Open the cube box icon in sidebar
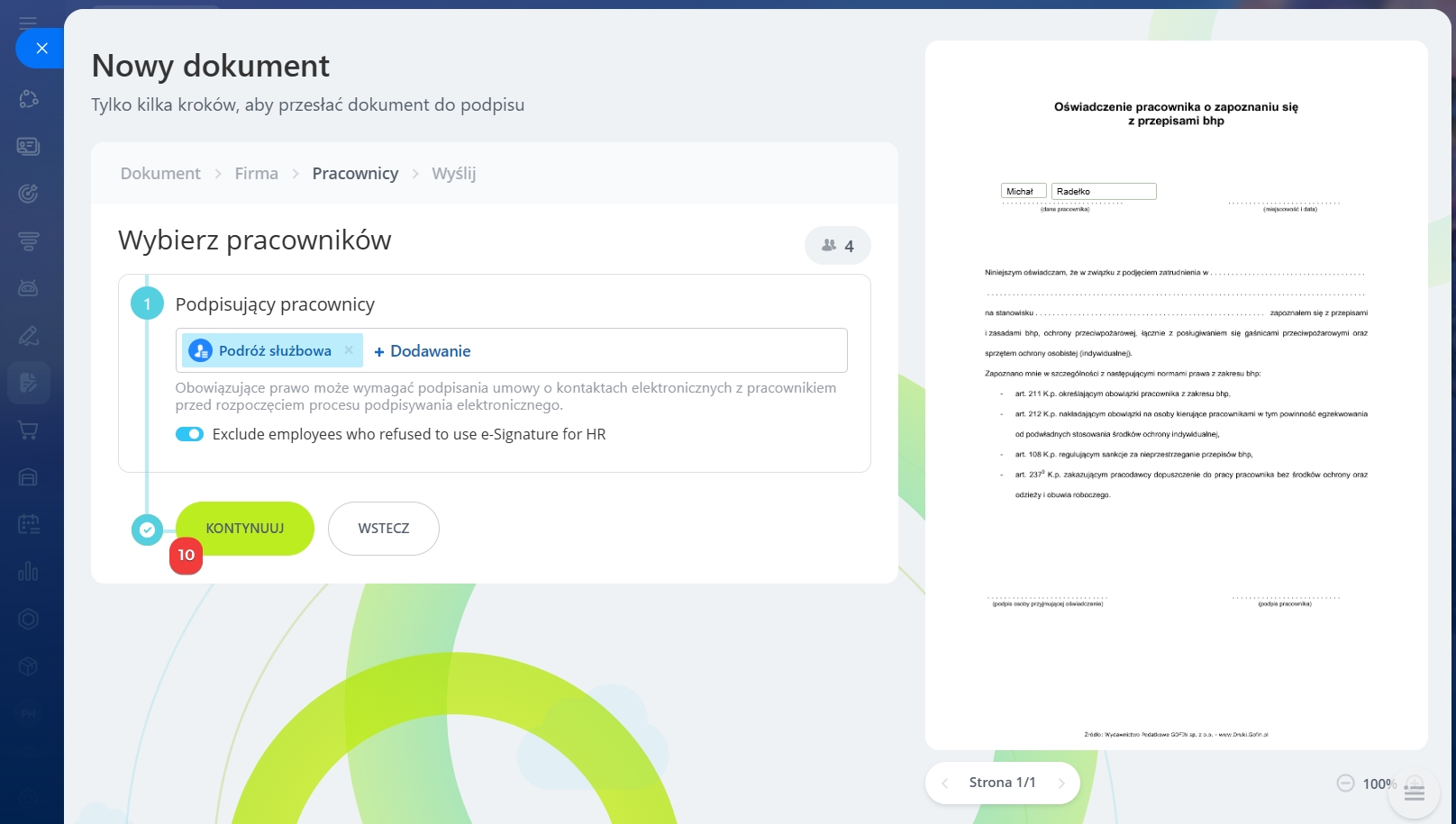 tap(29, 666)
